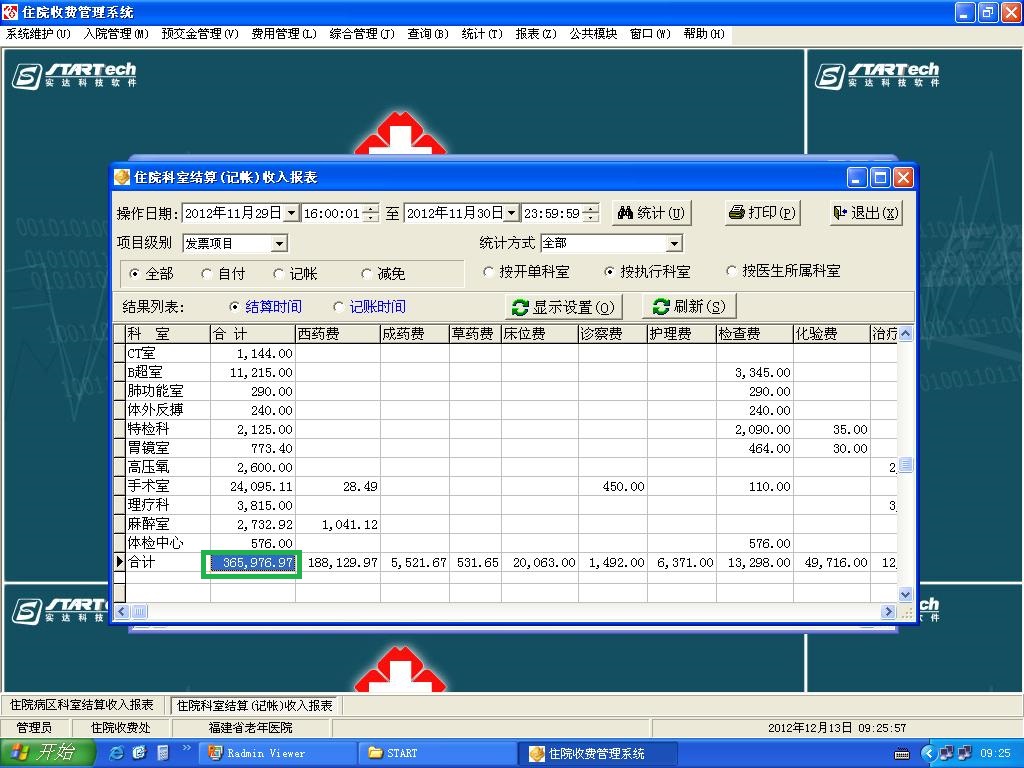
Task: Open the 查询(B) menu
Action: [x=428, y=34]
